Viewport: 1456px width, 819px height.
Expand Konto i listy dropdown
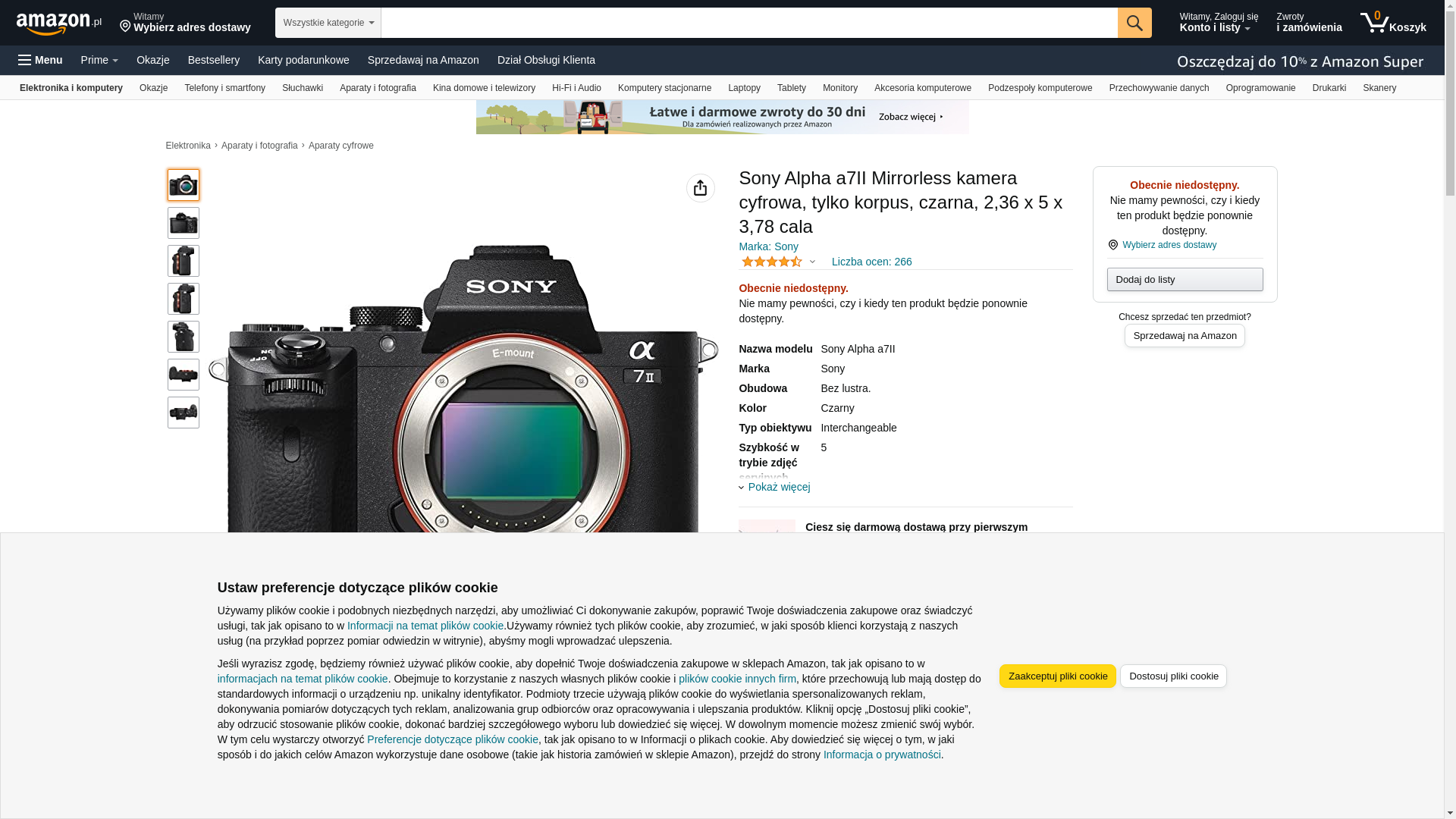coord(1219,23)
